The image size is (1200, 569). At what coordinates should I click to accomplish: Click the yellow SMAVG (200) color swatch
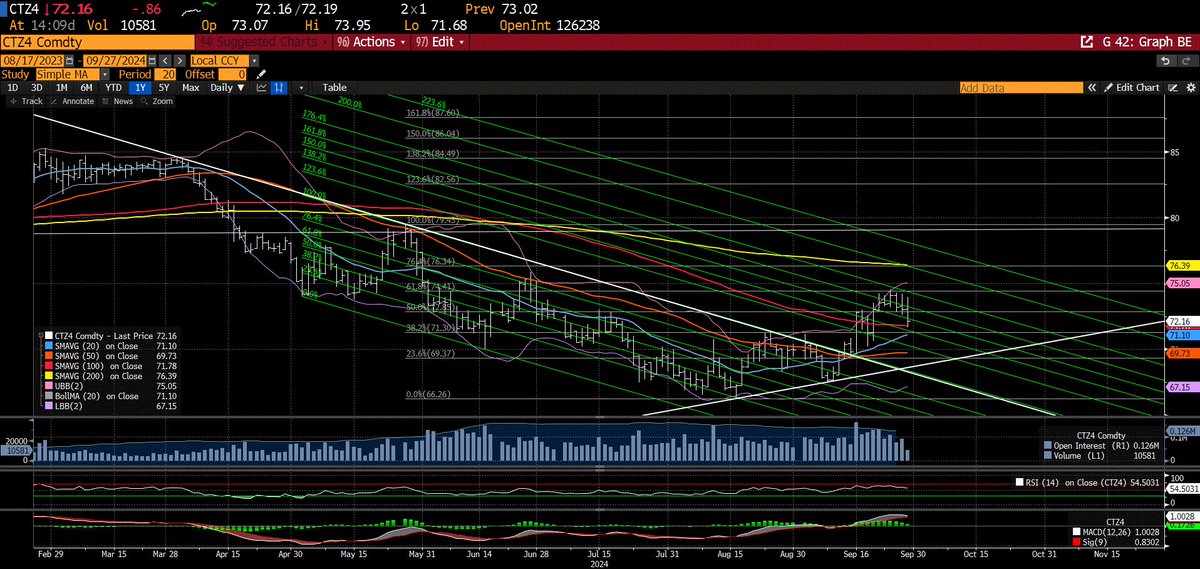49,376
